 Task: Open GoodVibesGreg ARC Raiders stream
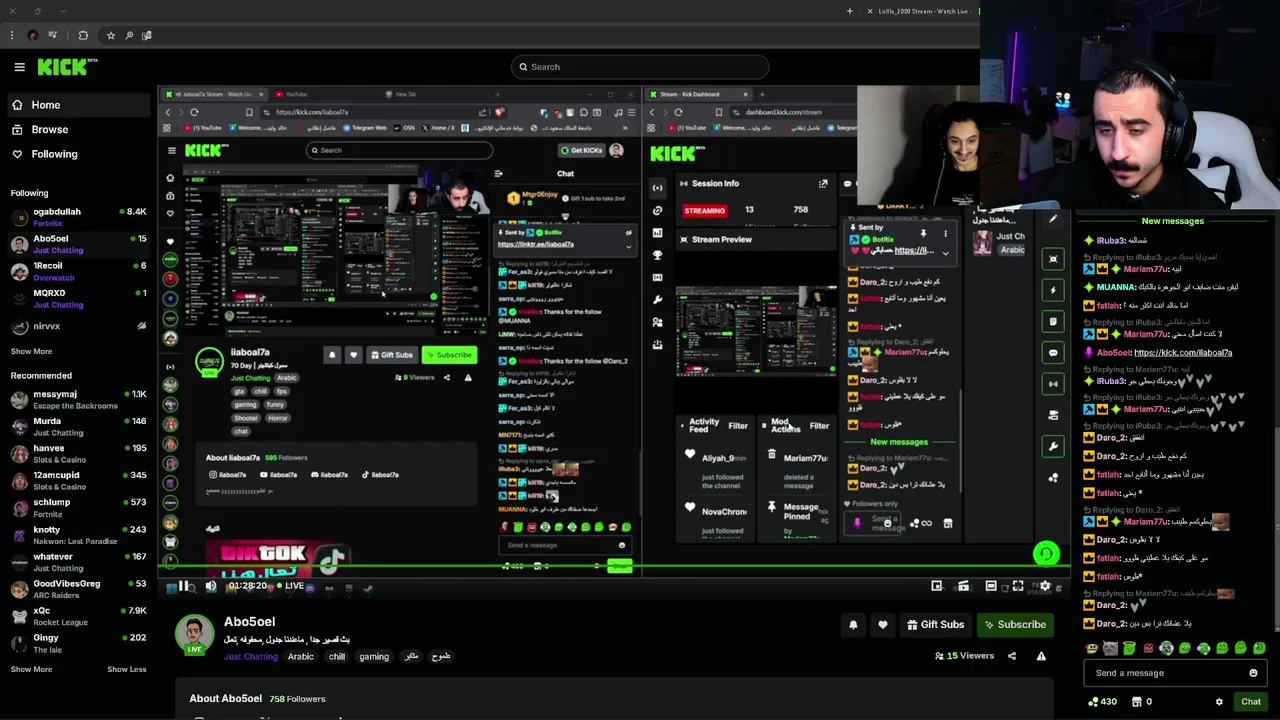tap(78, 589)
